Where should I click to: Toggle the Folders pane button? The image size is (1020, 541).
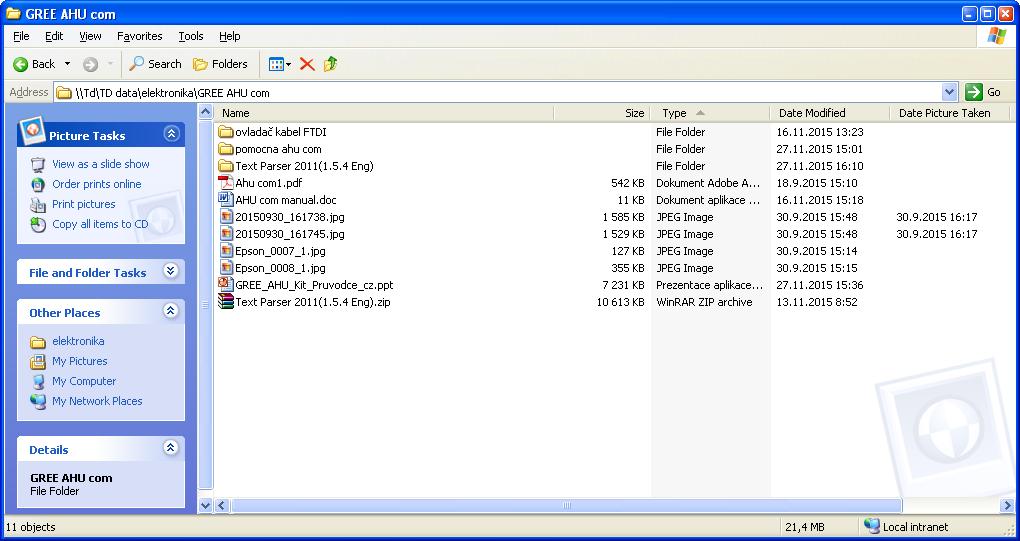pyautogui.click(x=221, y=64)
